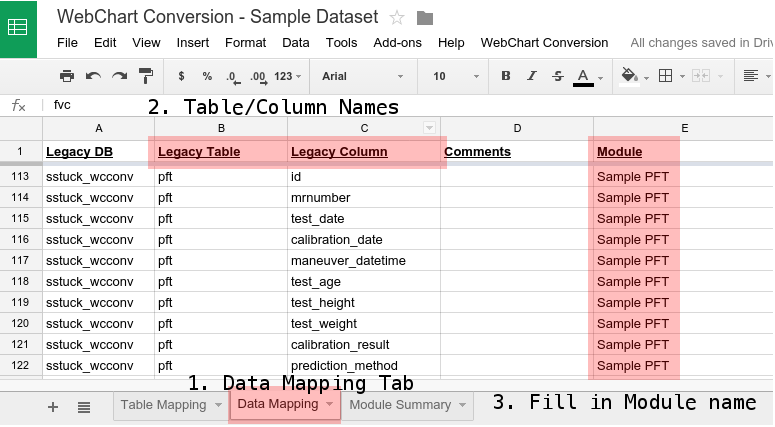Toggle bold formatting
The width and height of the screenshot is (775, 427).
tap(505, 76)
